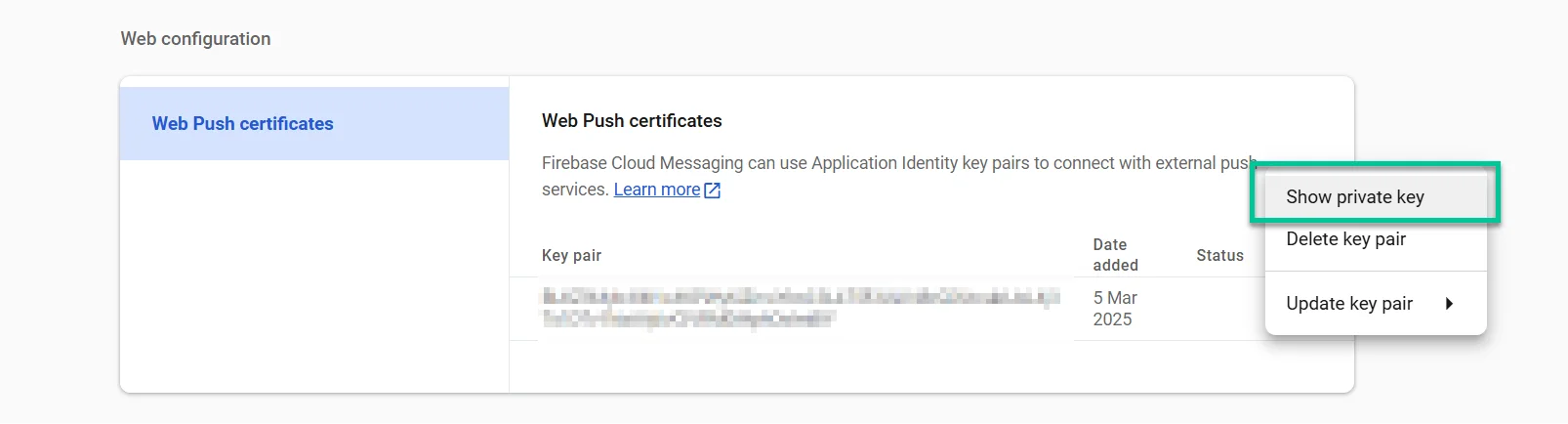Click the Date added column header
Image resolution: width=1568 pixels, height=424 pixels.
[x=1115, y=255]
